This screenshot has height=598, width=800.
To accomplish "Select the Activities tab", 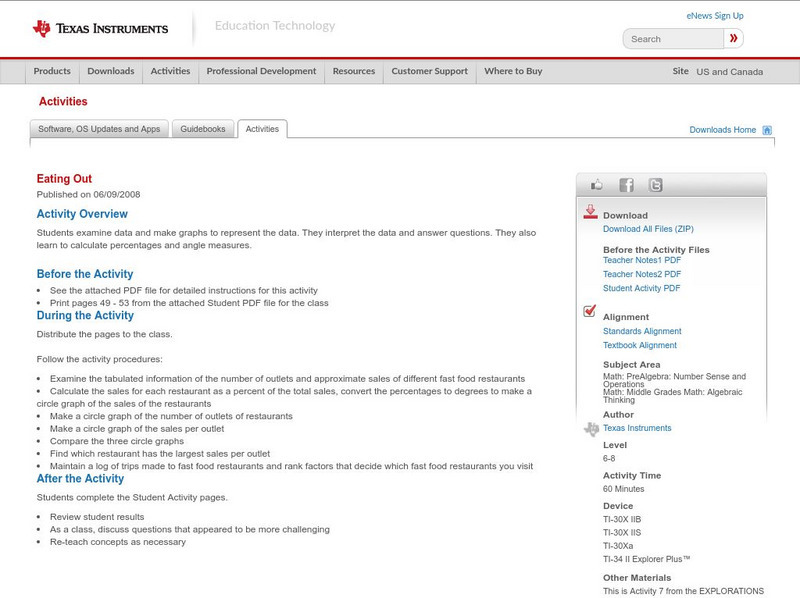I will pyautogui.click(x=262, y=129).
